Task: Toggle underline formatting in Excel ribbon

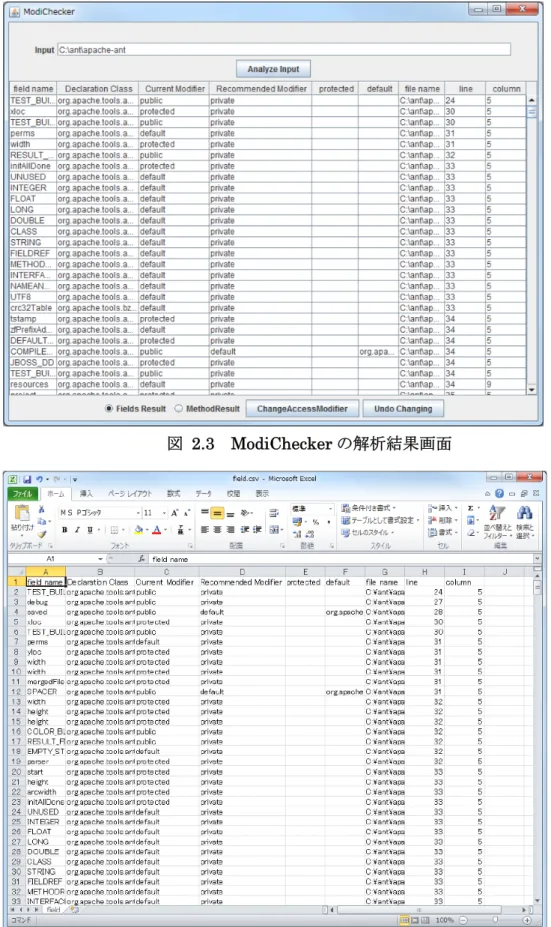Action: [89, 530]
